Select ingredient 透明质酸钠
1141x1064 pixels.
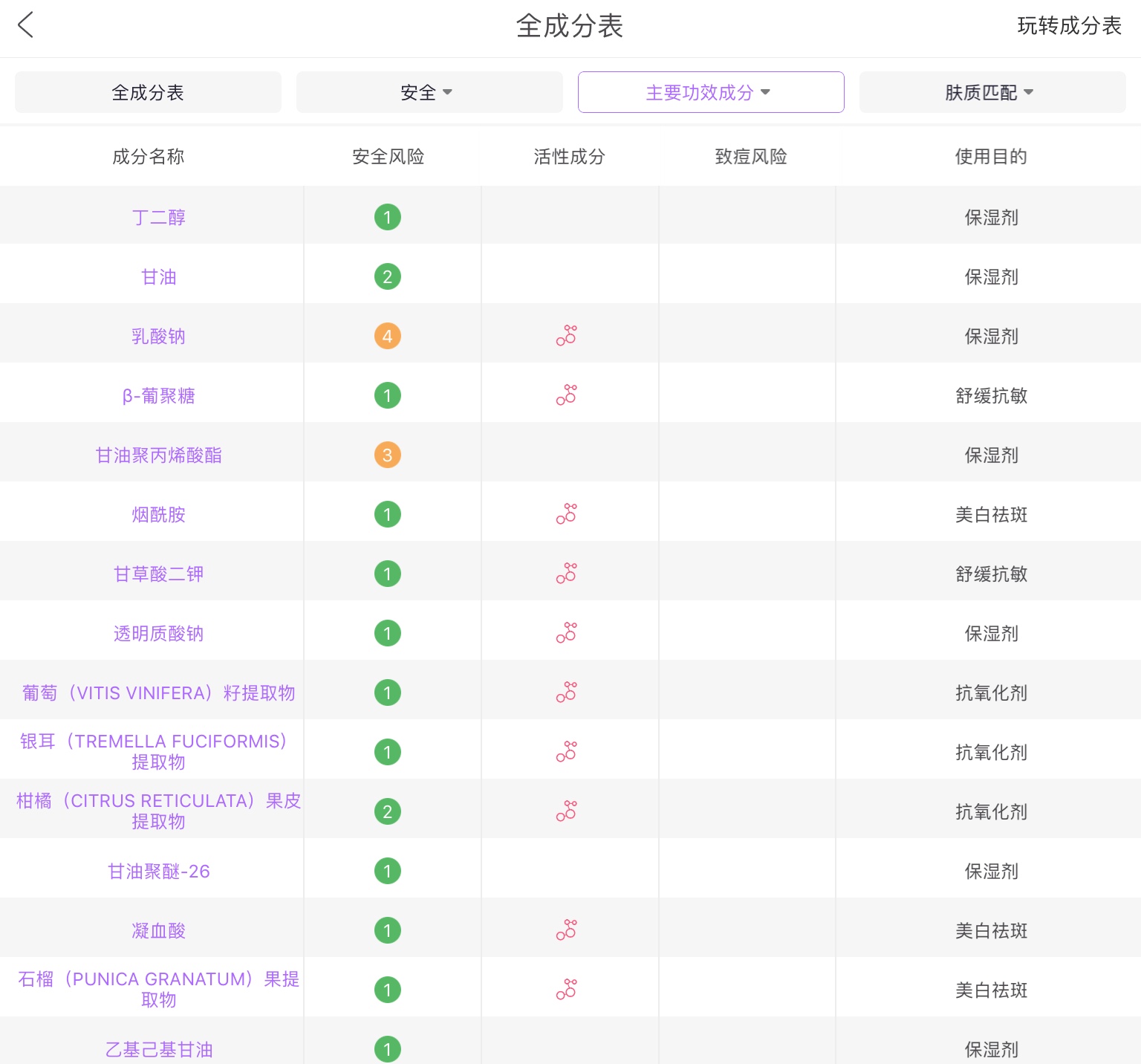[x=158, y=633]
